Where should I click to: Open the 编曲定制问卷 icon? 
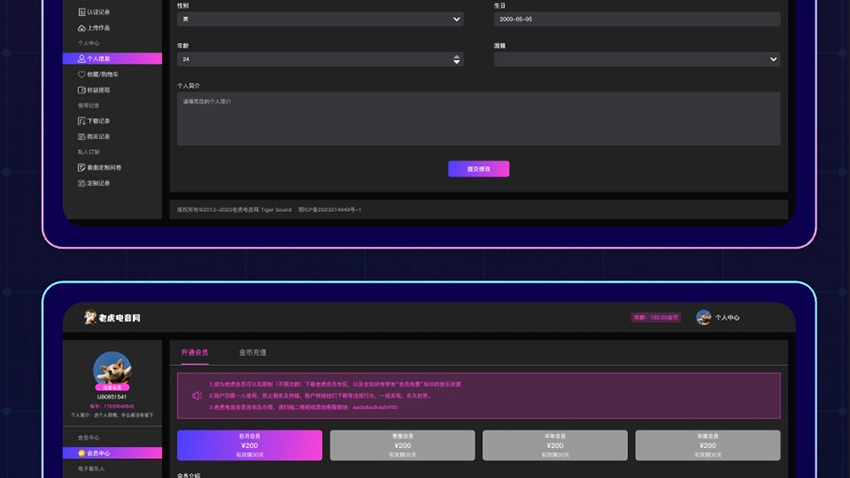pos(82,168)
